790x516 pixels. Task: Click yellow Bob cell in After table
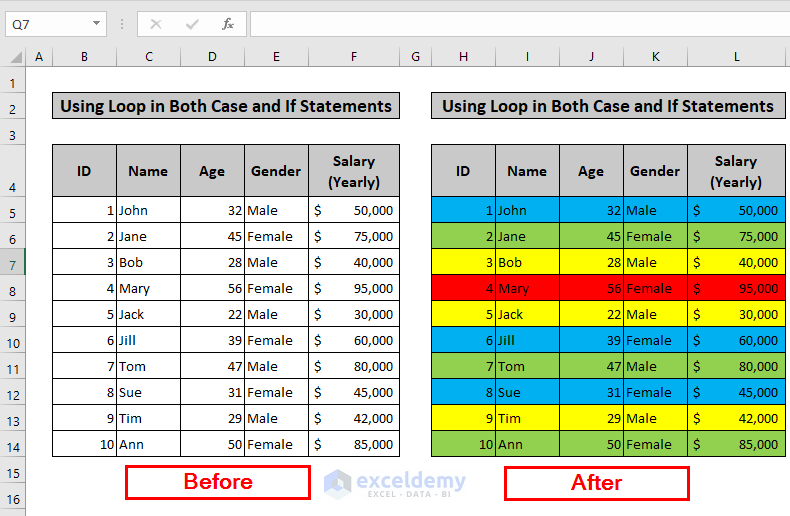pos(527,262)
